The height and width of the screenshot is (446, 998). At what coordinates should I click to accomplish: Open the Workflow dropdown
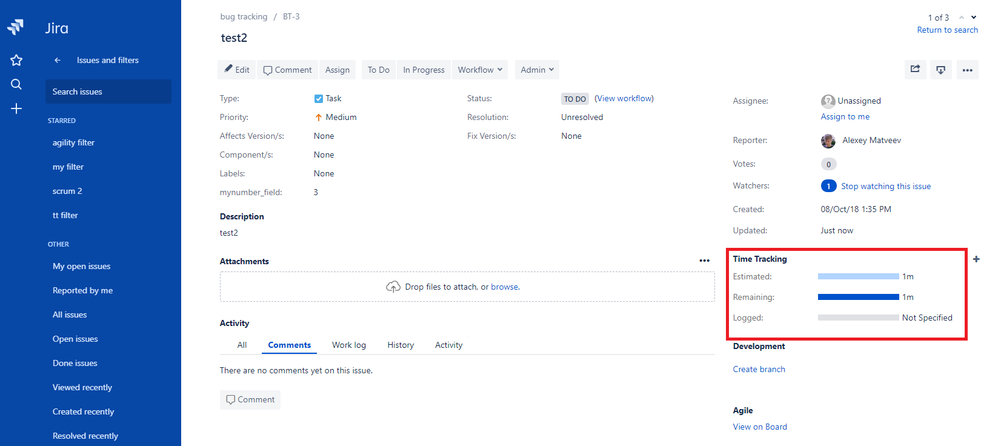(480, 70)
